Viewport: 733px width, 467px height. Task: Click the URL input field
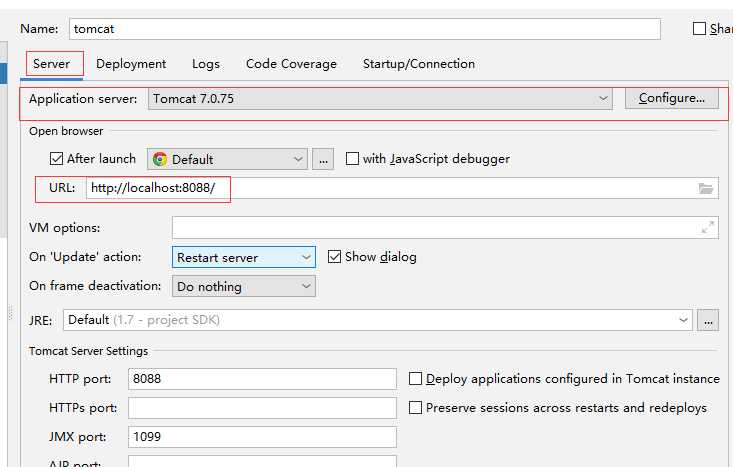point(402,188)
